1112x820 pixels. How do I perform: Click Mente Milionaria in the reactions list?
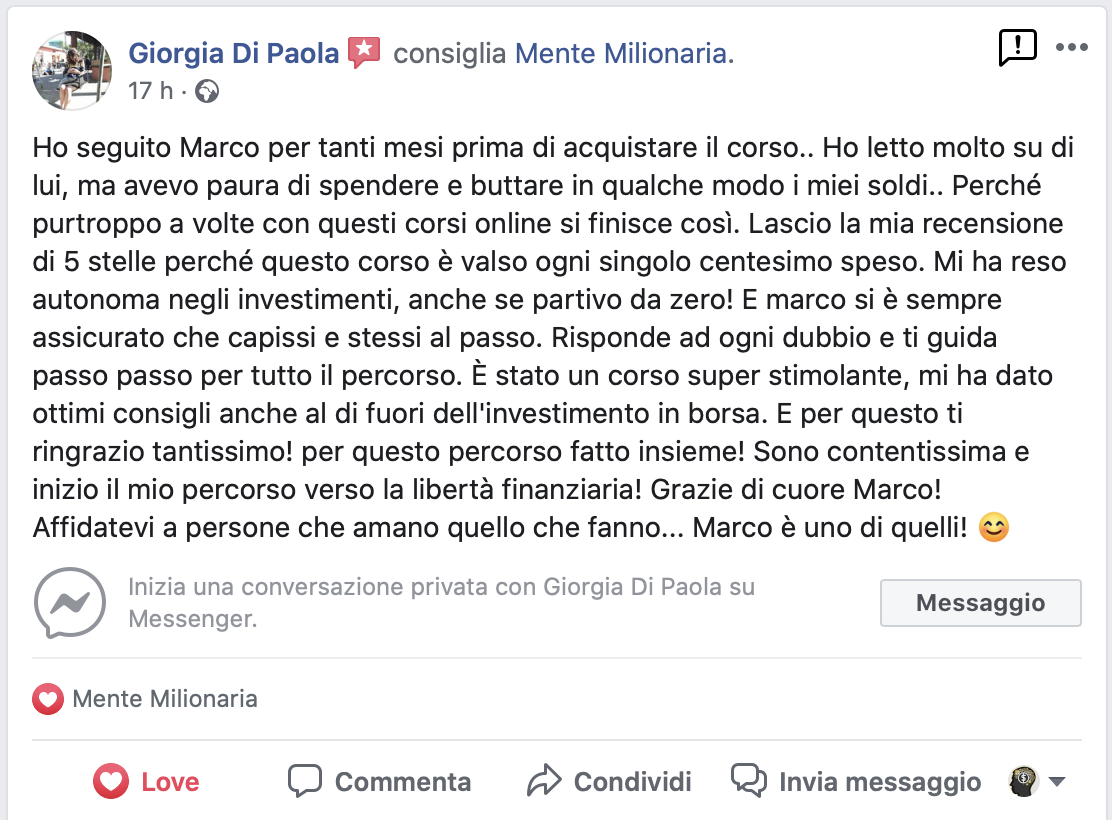click(165, 699)
